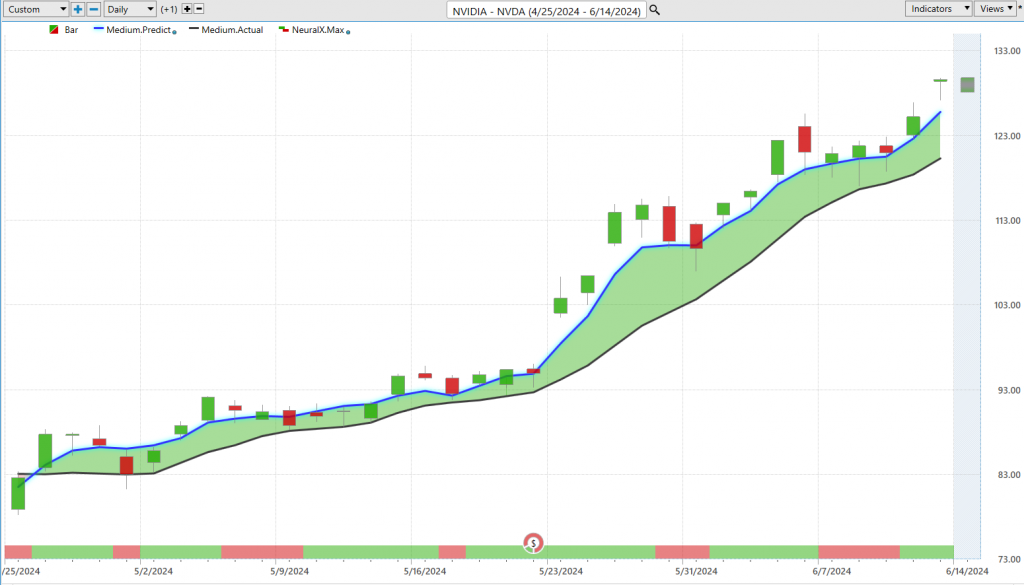Screen dimensions: 1024x585
Task: Click the magnifying glass search icon
Action: (x=654, y=9)
